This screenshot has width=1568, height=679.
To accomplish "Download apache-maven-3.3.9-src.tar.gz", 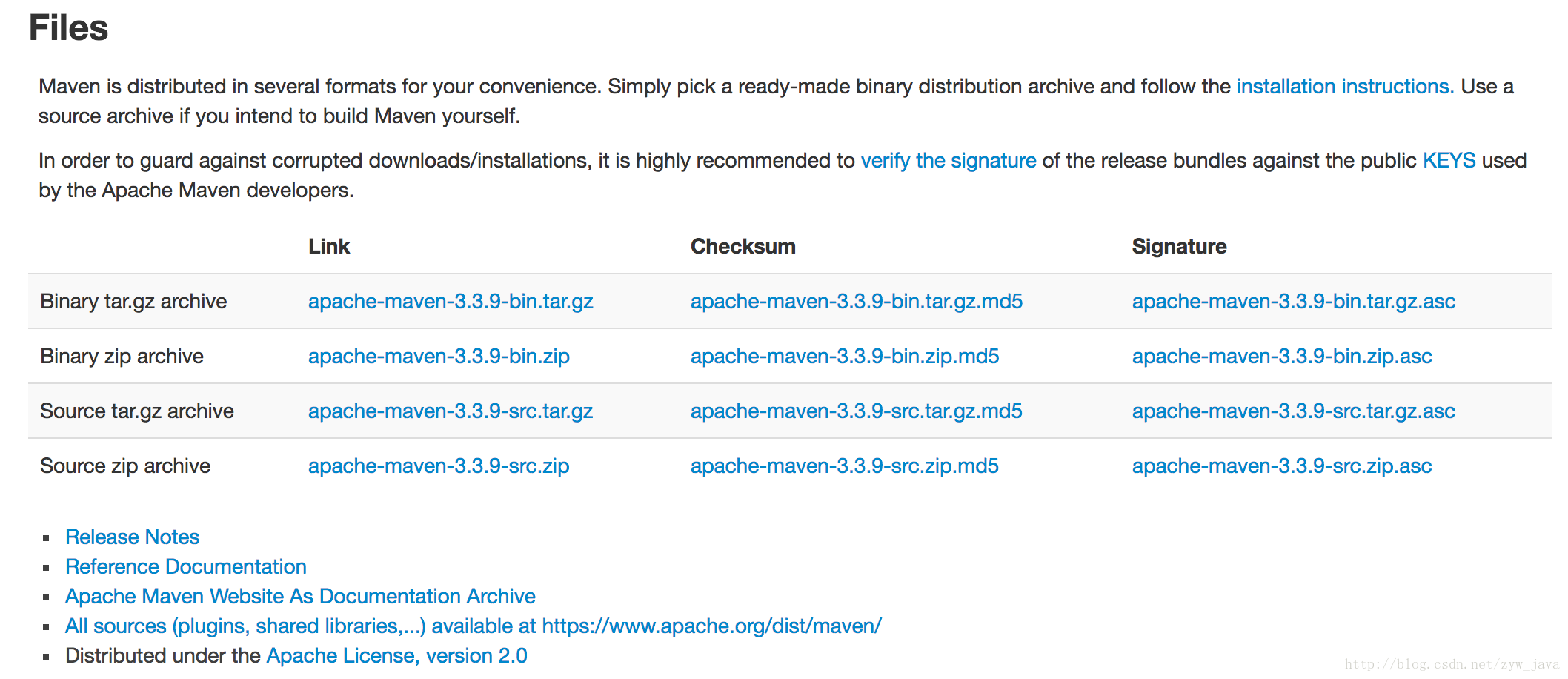I will click(451, 411).
